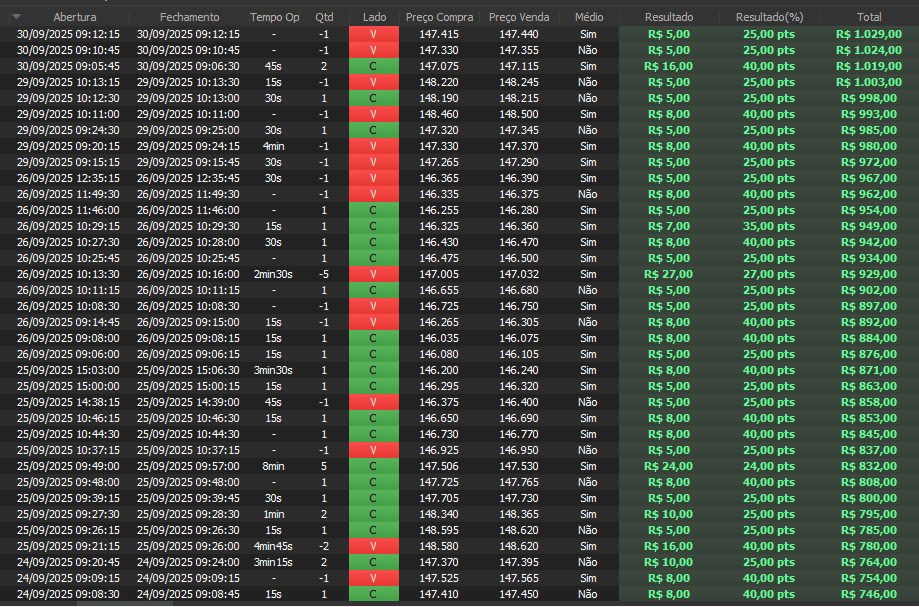Click the Tempo Op column header
This screenshot has width=919, height=607.
(x=274, y=17)
